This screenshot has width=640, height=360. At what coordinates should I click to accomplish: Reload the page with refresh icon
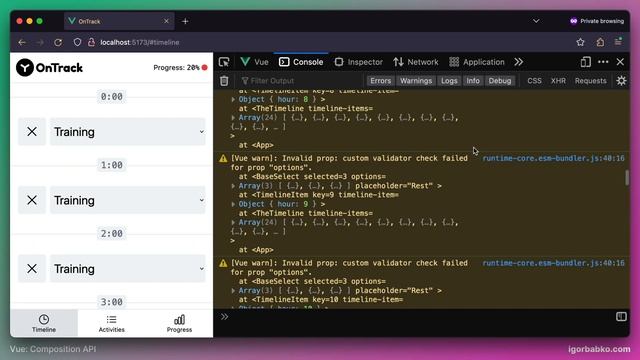[x=58, y=42]
